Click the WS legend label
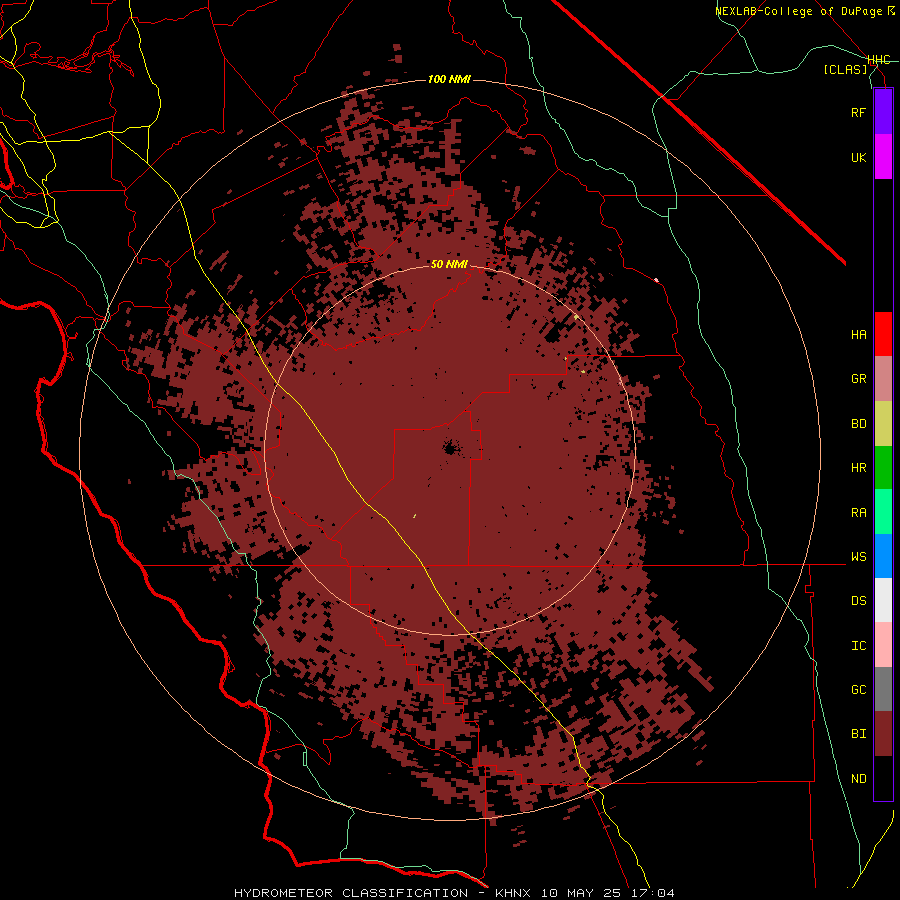Screen dimensions: 900x900 pyautogui.click(x=858, y=556)
